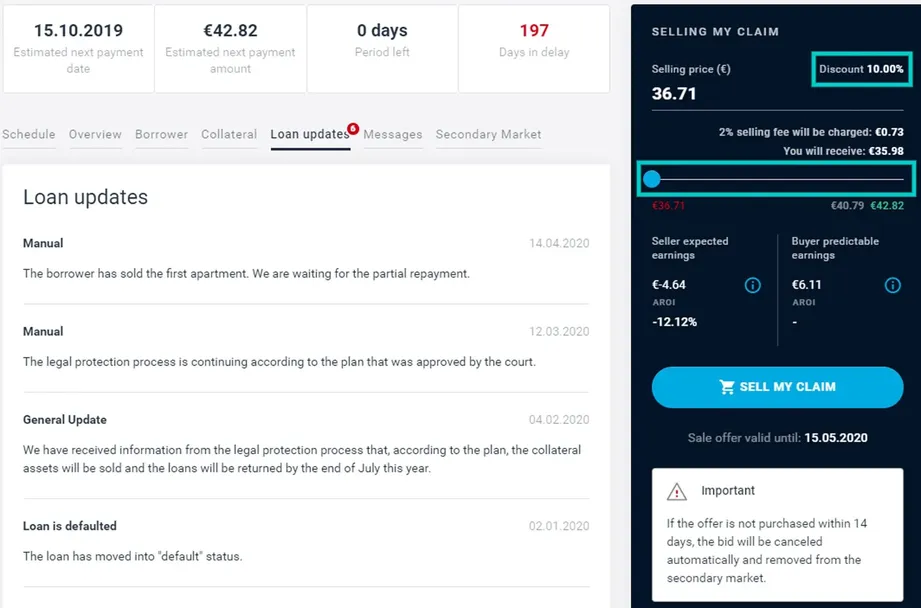Click the selling price slider handle
Viewport: 921px width, 608px height.
tap(651, 179)
